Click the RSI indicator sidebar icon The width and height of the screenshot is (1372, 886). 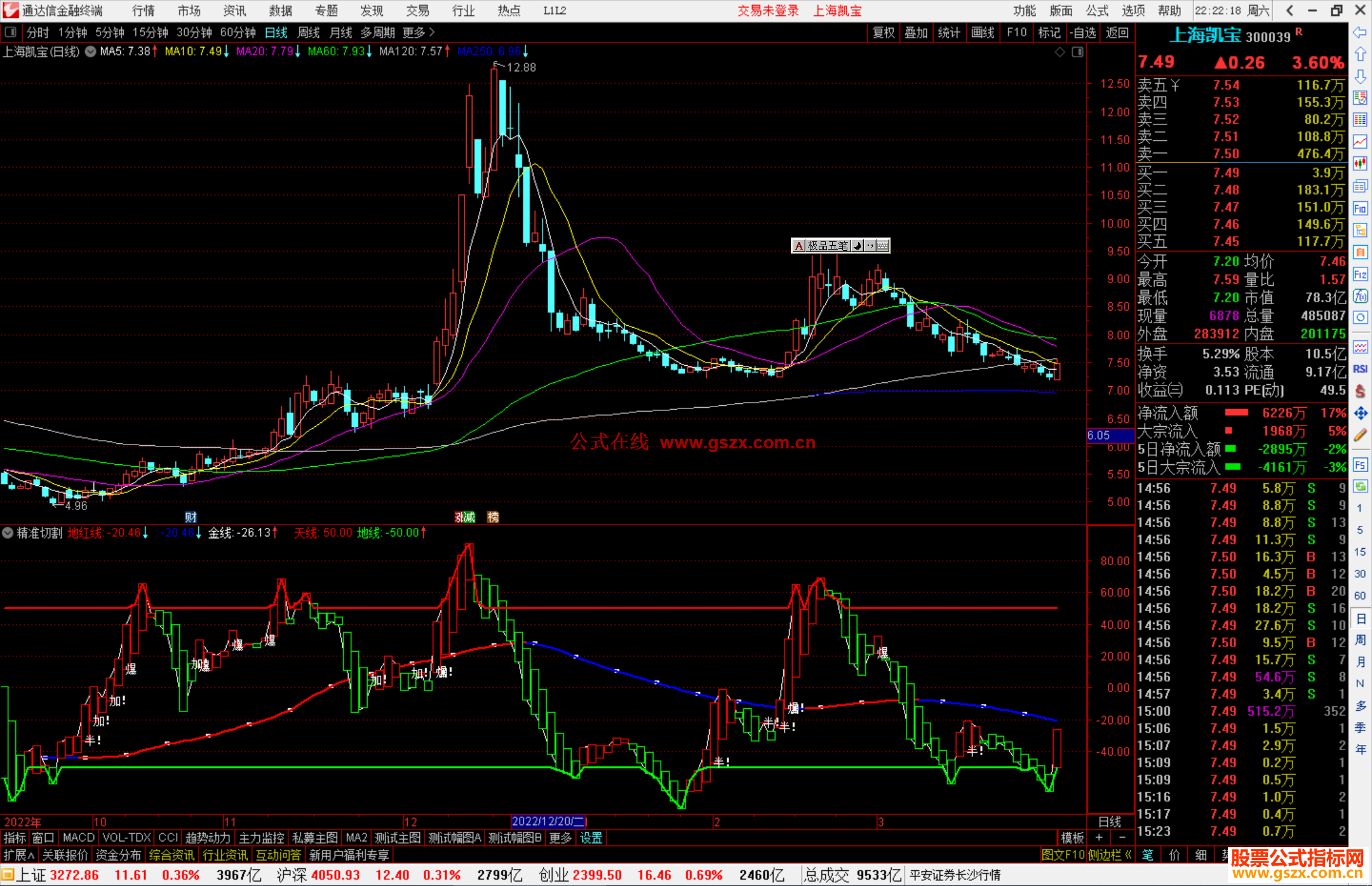point(1360,369)
